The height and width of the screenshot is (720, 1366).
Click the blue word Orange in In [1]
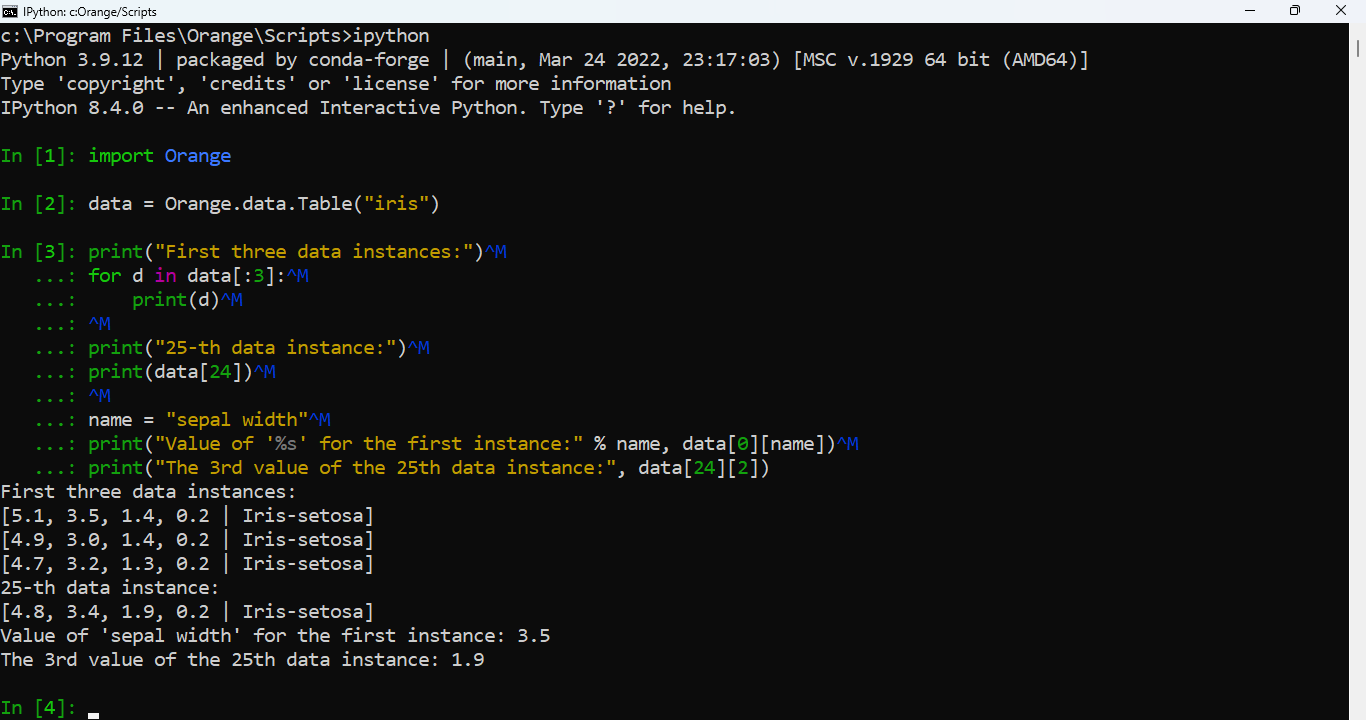[197, 156]
